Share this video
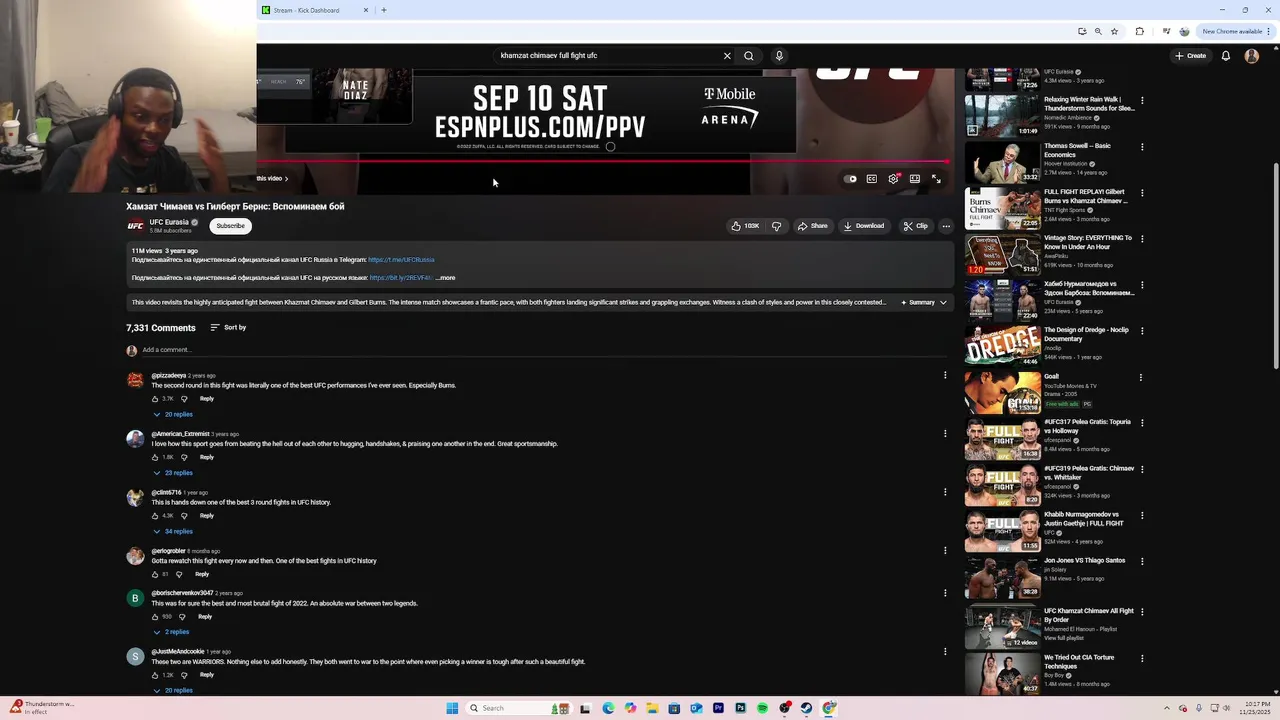The height and width of the screenshot is (720, 1280). (812, 226)
